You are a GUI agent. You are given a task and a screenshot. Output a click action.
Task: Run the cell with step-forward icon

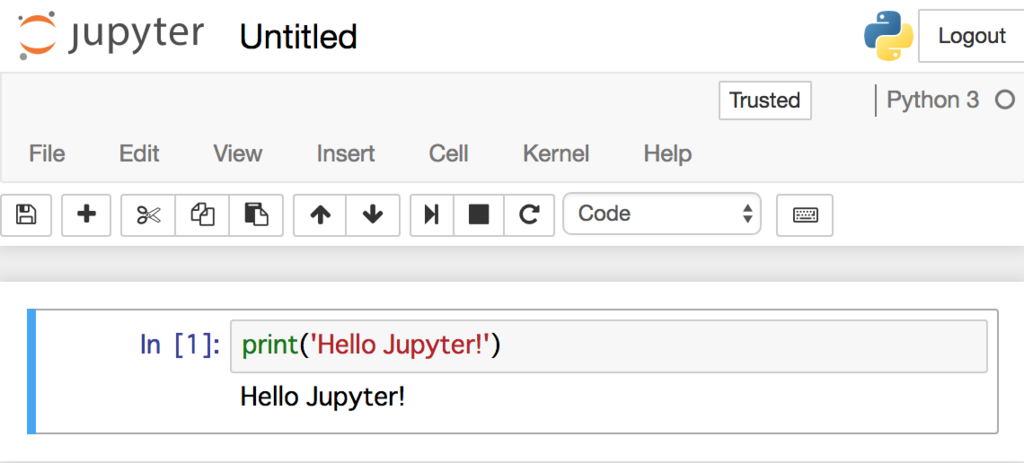432,214
